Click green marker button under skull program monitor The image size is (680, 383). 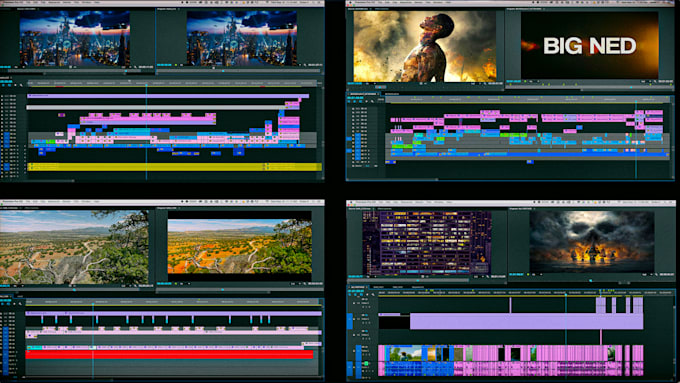click(528, 274)
